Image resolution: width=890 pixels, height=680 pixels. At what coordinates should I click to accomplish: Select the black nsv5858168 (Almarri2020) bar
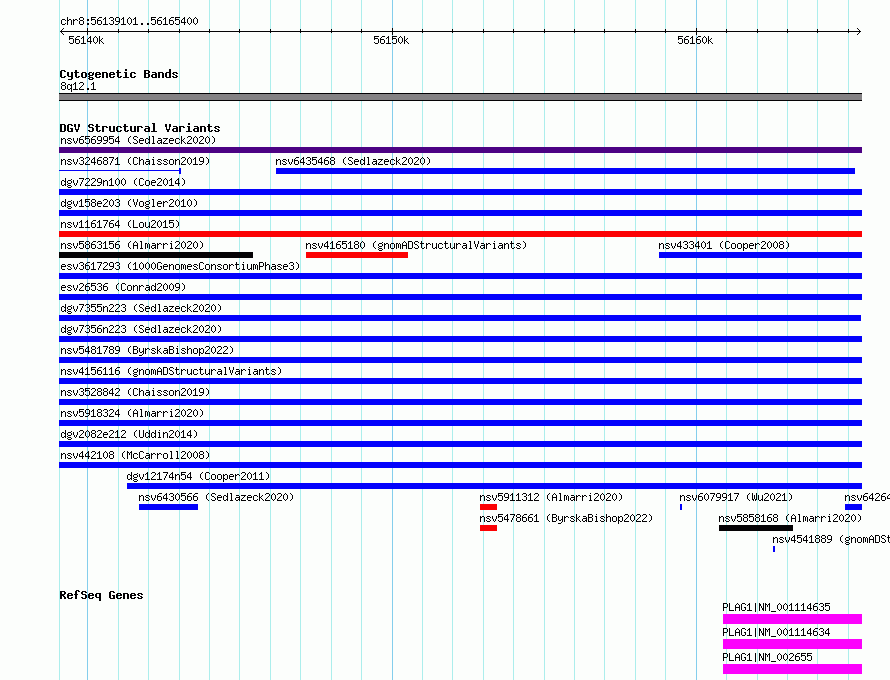(x=755, y=528)
